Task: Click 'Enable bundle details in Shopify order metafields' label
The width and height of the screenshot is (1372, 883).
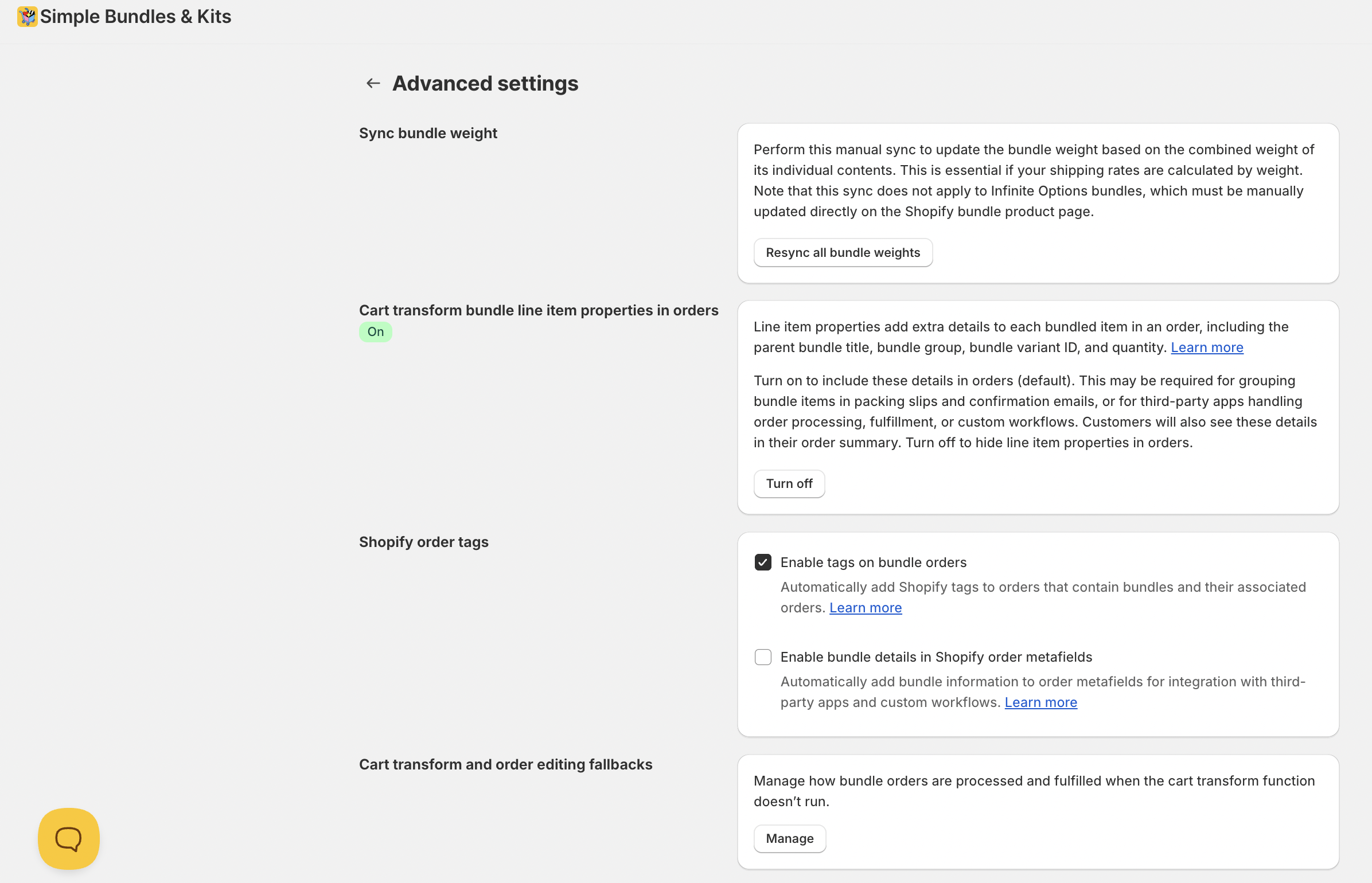Action: point(936,657)
